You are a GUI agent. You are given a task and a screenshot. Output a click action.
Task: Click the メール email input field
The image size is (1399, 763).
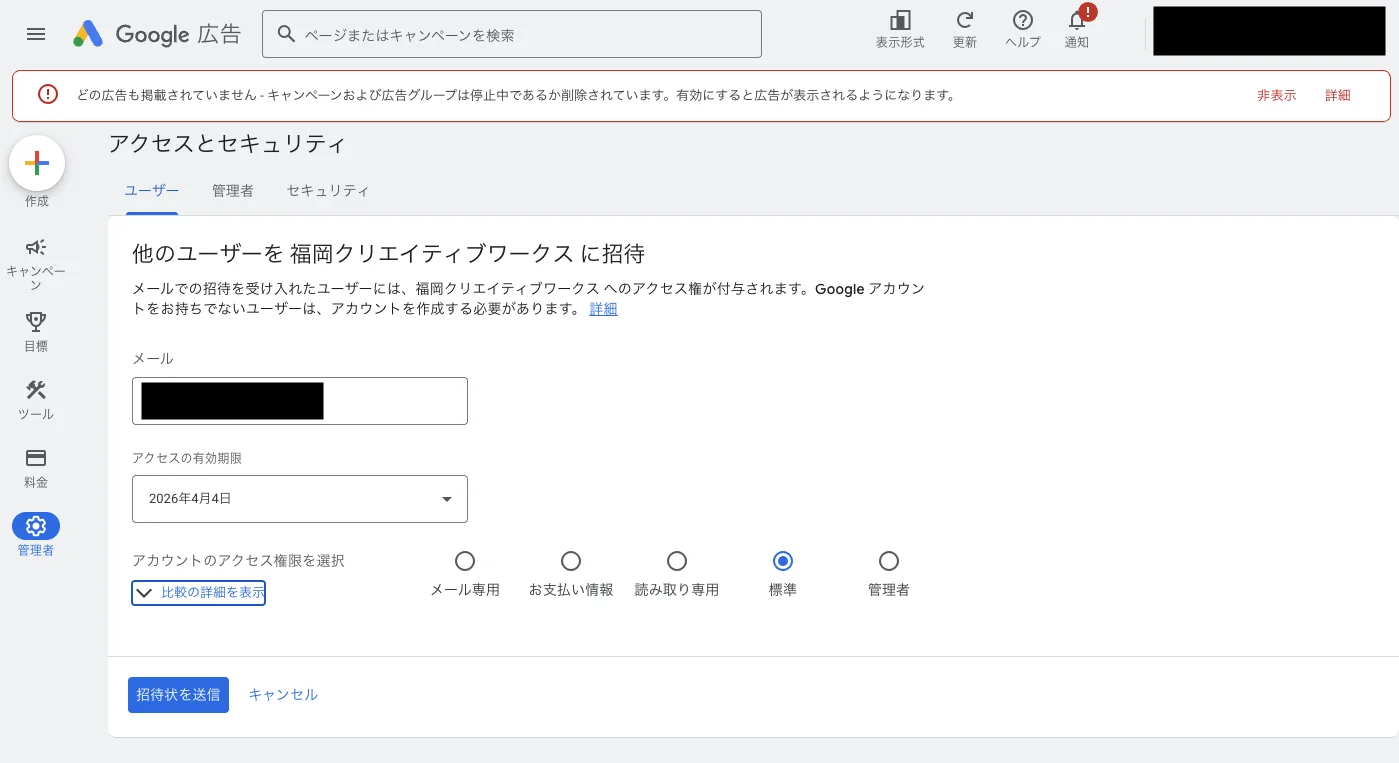(299, 400)
